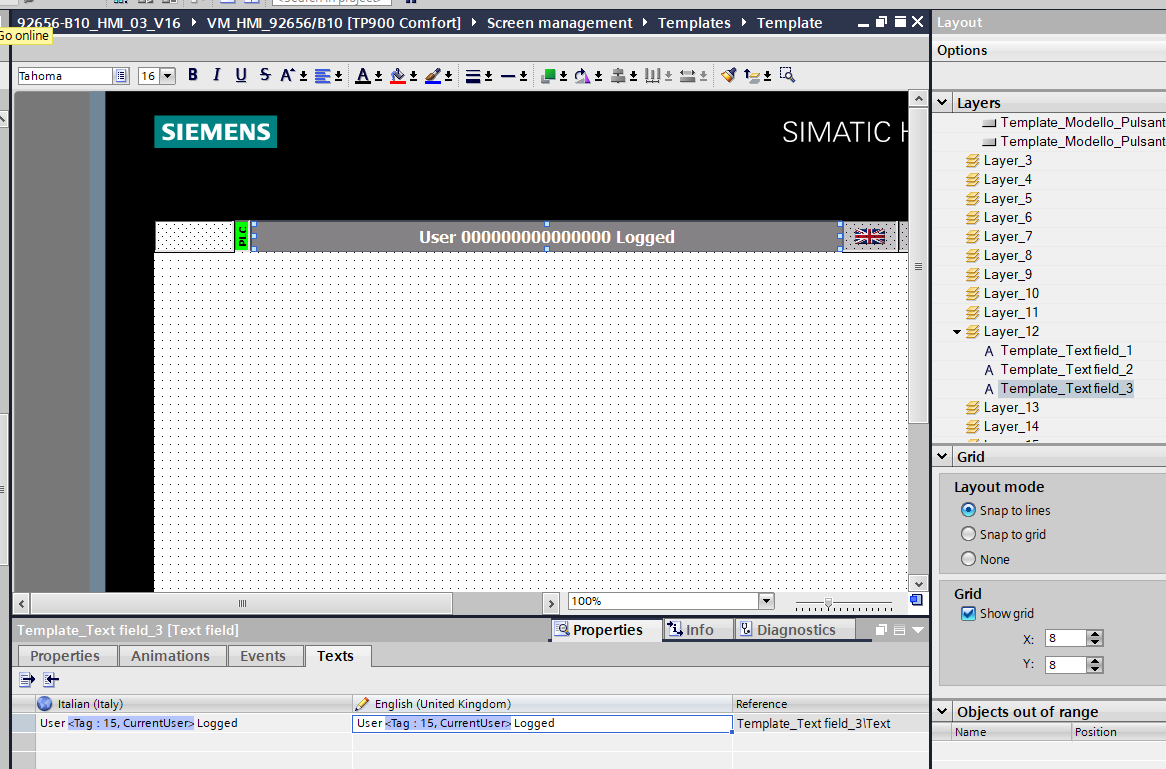Select the Snap to grid radio button
This screenshot has height=769, width=1166.
click(968, 534)
